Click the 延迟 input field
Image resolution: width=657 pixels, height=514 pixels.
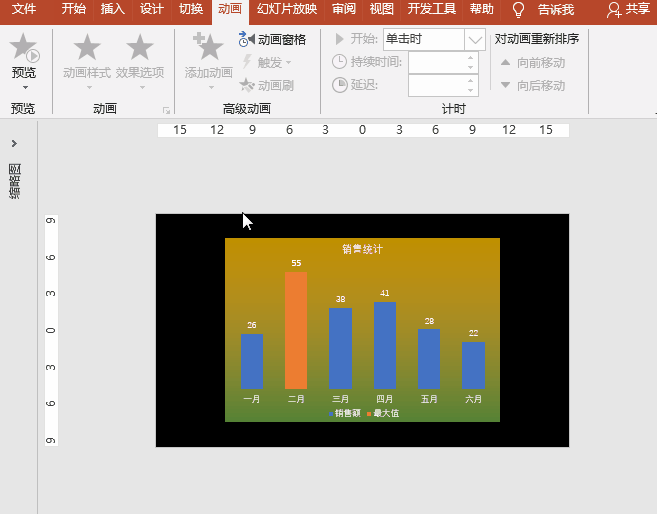coord(436,85)
